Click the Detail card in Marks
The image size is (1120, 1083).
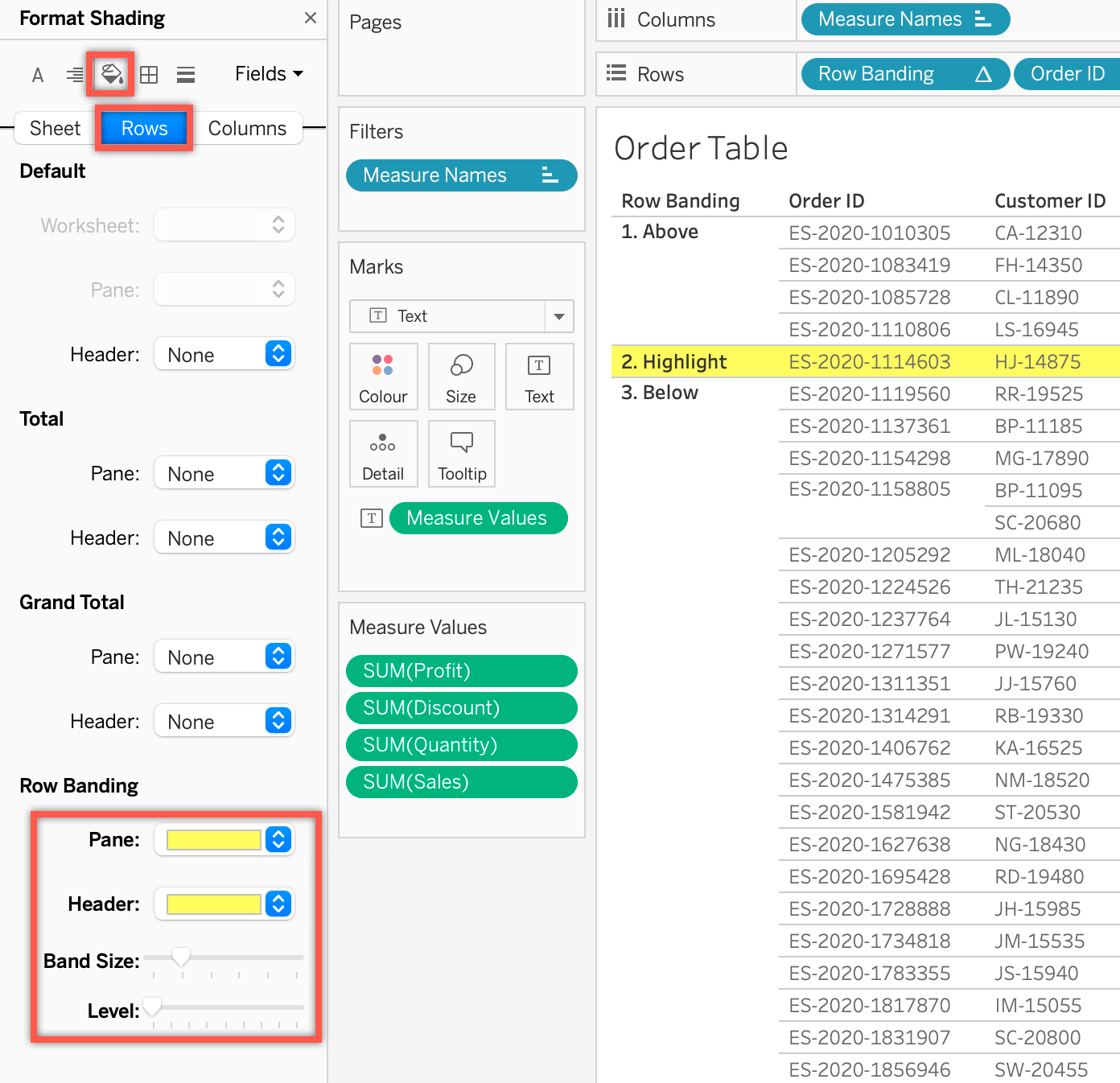coord(383,453)
